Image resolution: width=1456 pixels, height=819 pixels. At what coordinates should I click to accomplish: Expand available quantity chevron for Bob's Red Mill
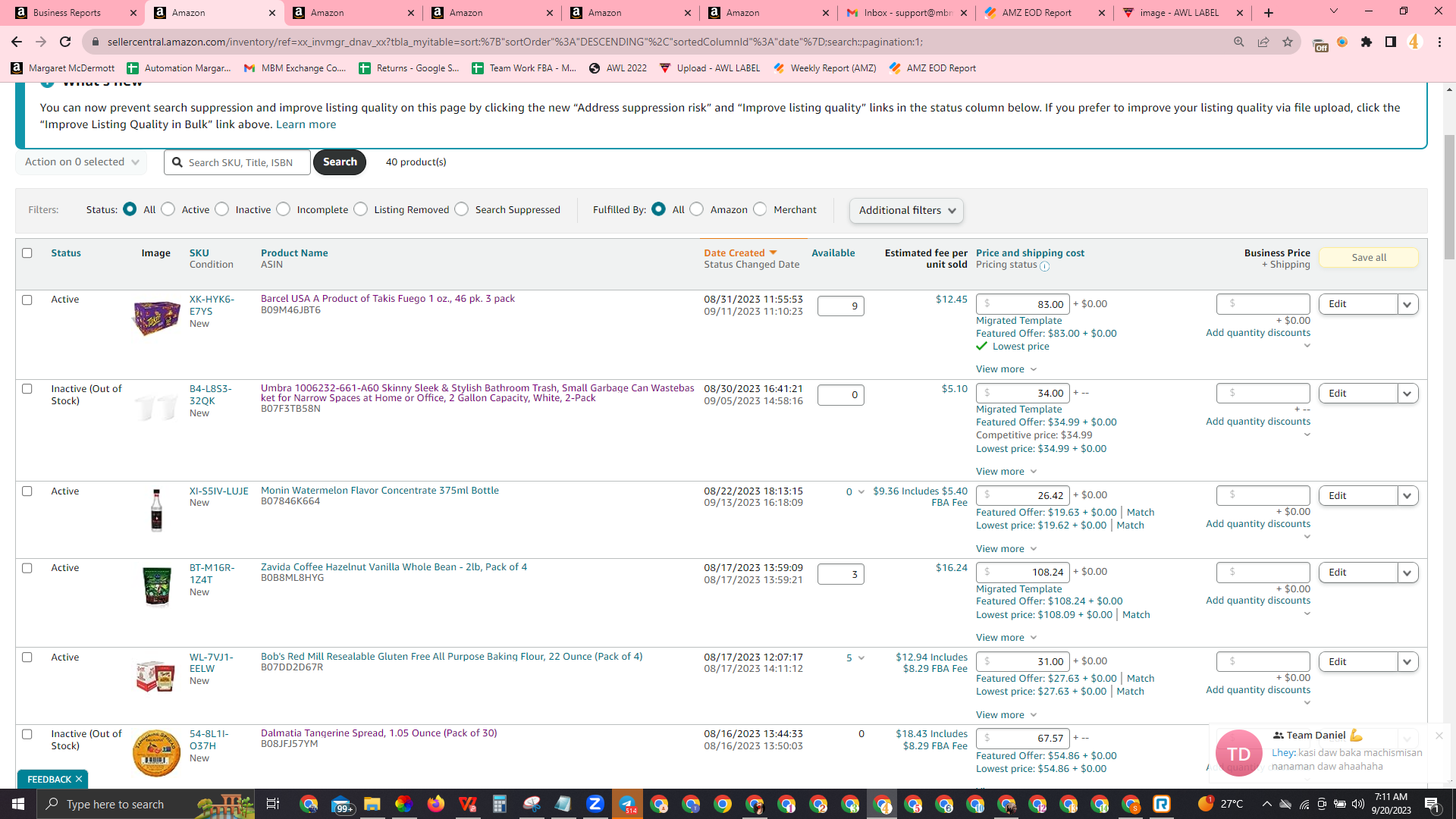(861, 658)
